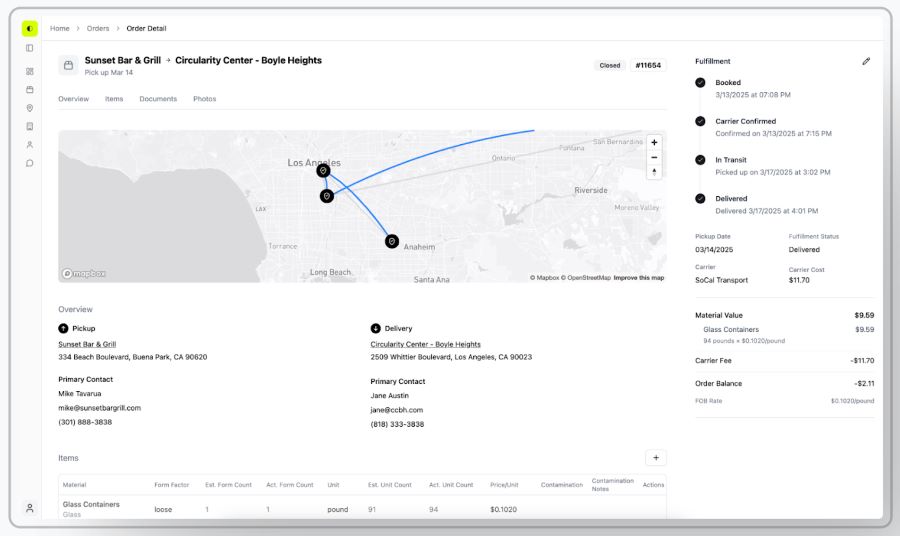Open Circularity Center - Boyle Heights link
Viewport: 900px width, 536px height.
[x=425, y=344]
